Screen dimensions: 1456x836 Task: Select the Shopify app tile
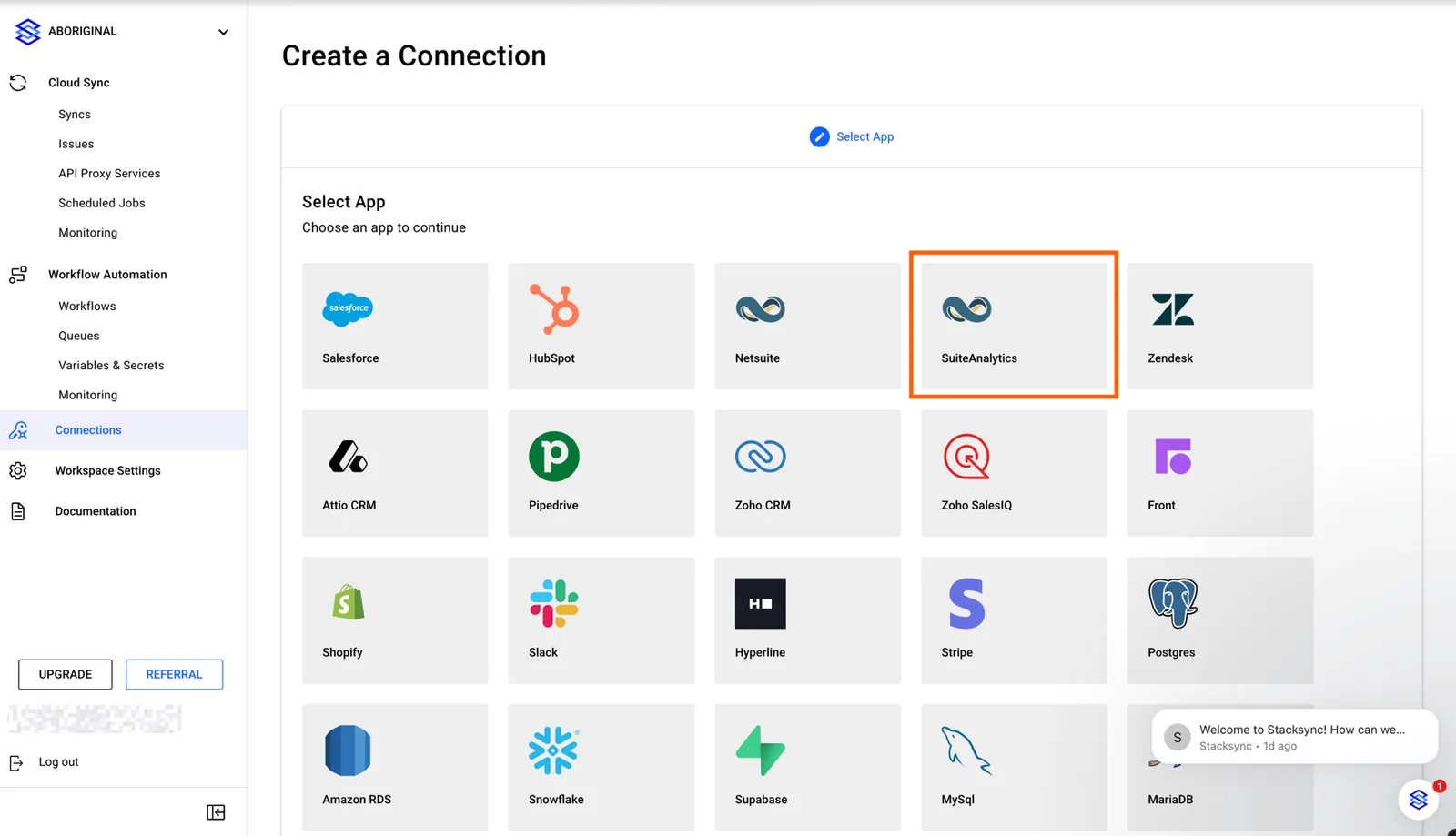(x=395, y=620)
